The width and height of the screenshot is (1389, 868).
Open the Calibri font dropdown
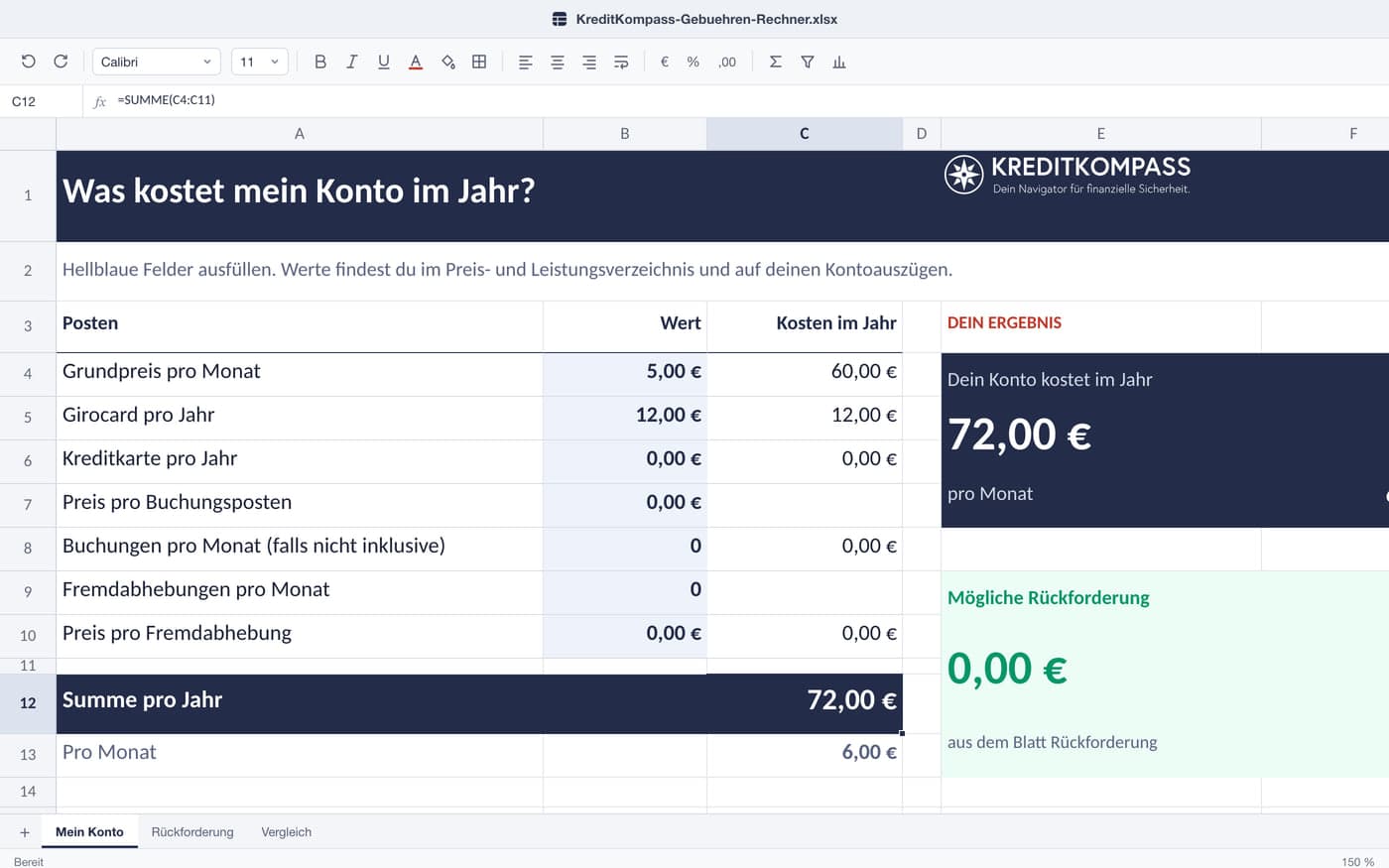157,62
